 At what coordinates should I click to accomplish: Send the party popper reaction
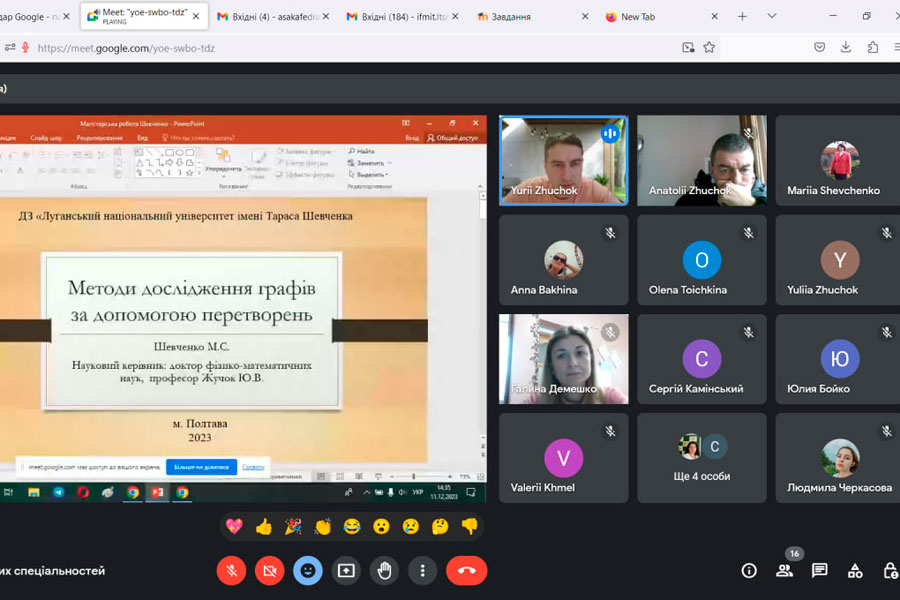click(x=293, y=526)
